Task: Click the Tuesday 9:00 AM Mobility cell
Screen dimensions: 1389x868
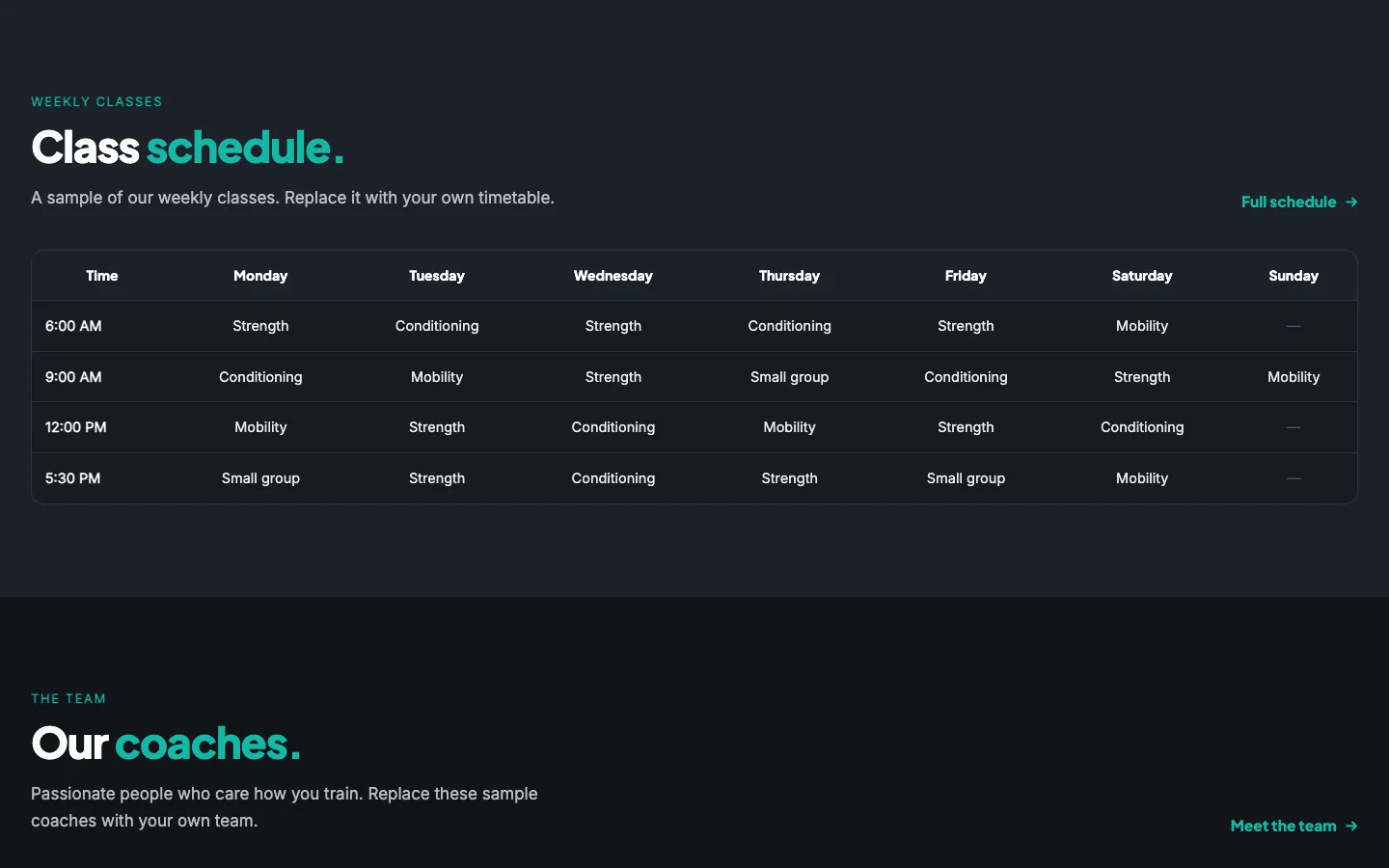Action: (437, 377)
